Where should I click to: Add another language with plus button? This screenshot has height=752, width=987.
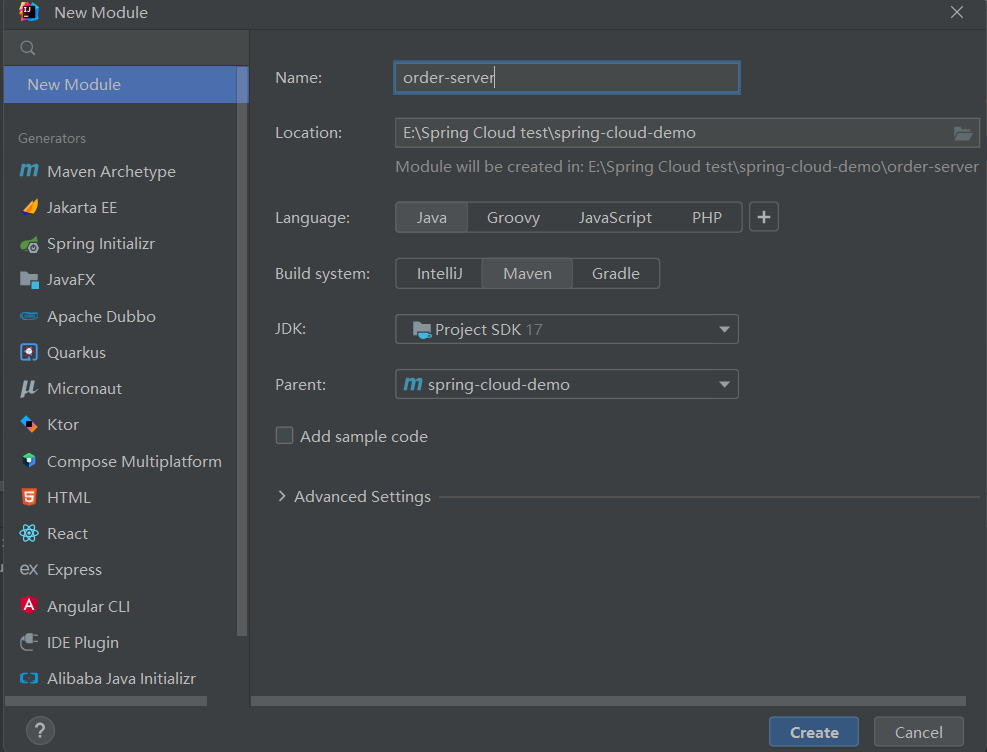pos(764,217)
